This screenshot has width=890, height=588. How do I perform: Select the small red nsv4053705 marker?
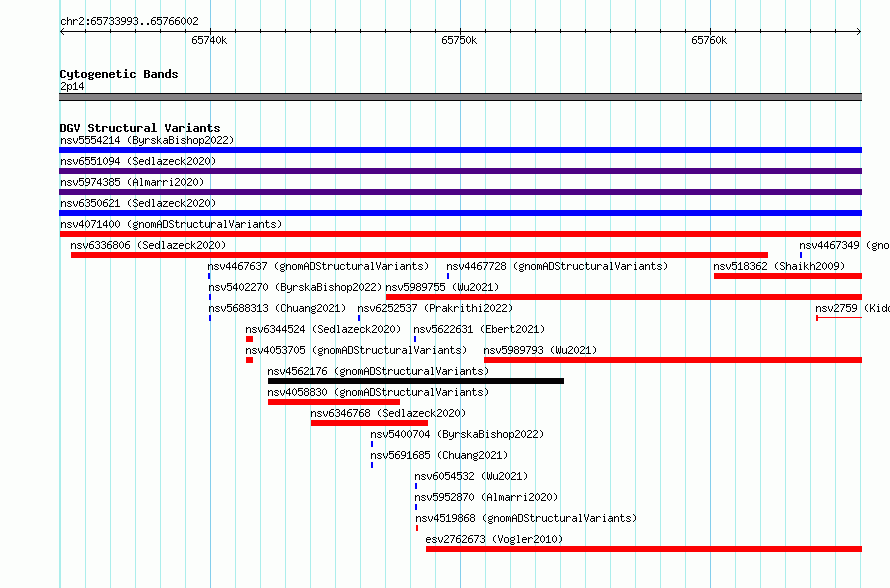(249, 360)
